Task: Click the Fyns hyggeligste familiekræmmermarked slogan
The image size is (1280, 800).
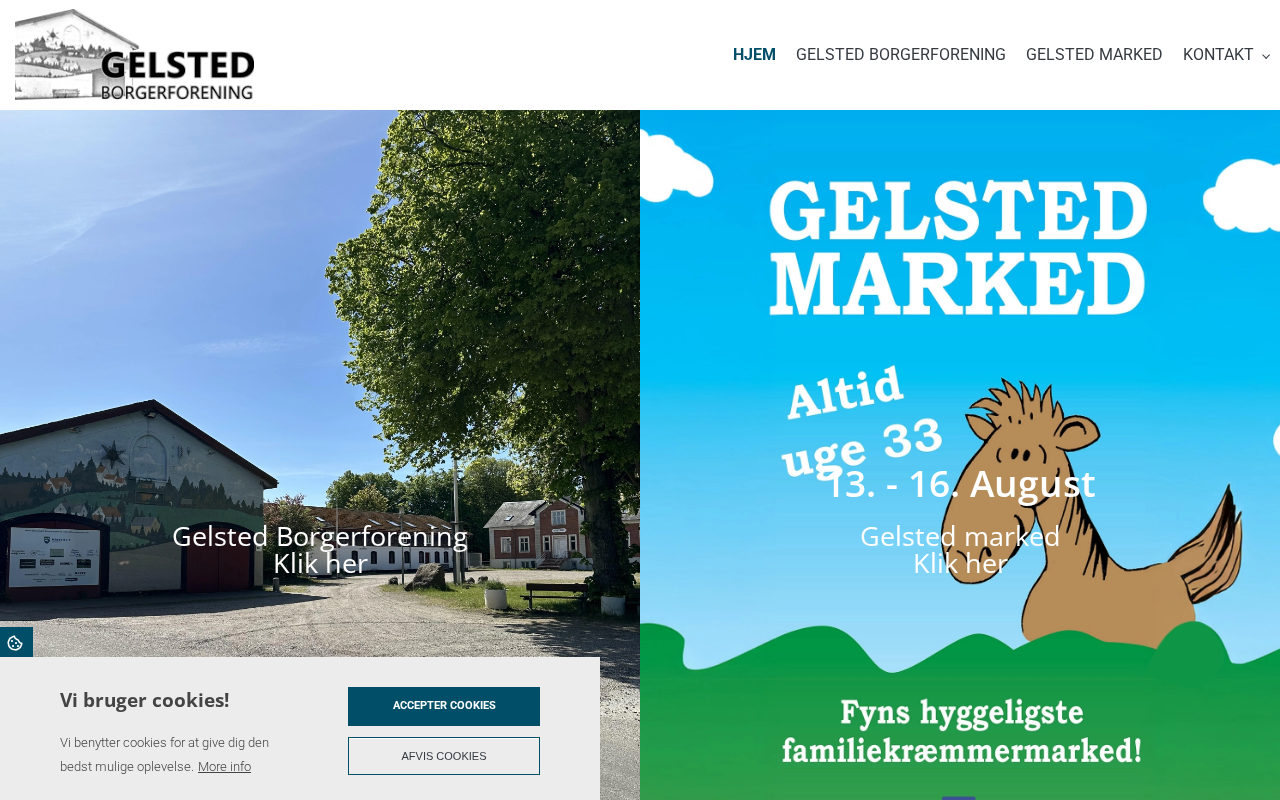Action: (961, 732)
